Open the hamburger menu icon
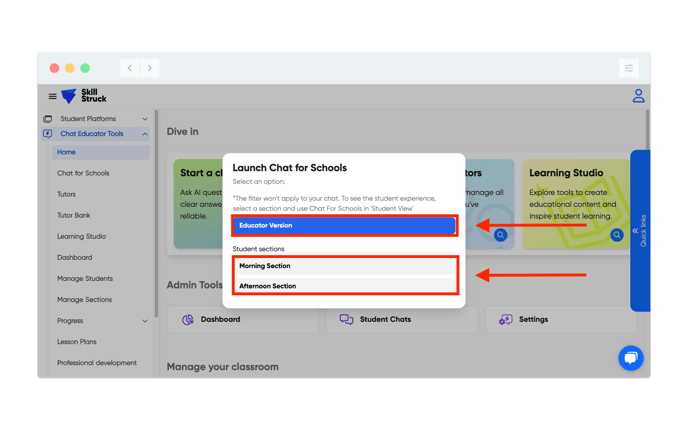 click(53, 96)
